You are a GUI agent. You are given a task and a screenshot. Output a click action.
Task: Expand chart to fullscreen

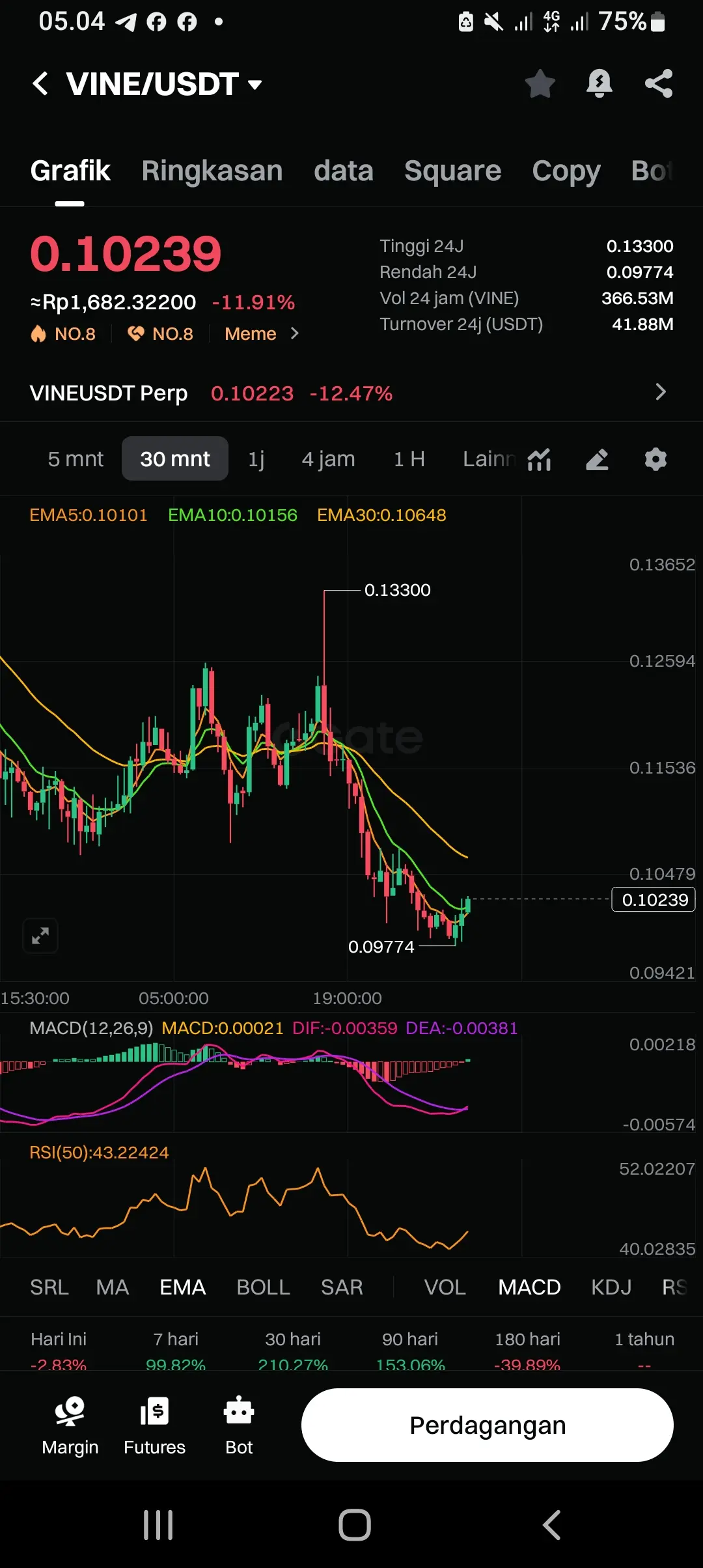click(x=40, y=936)
